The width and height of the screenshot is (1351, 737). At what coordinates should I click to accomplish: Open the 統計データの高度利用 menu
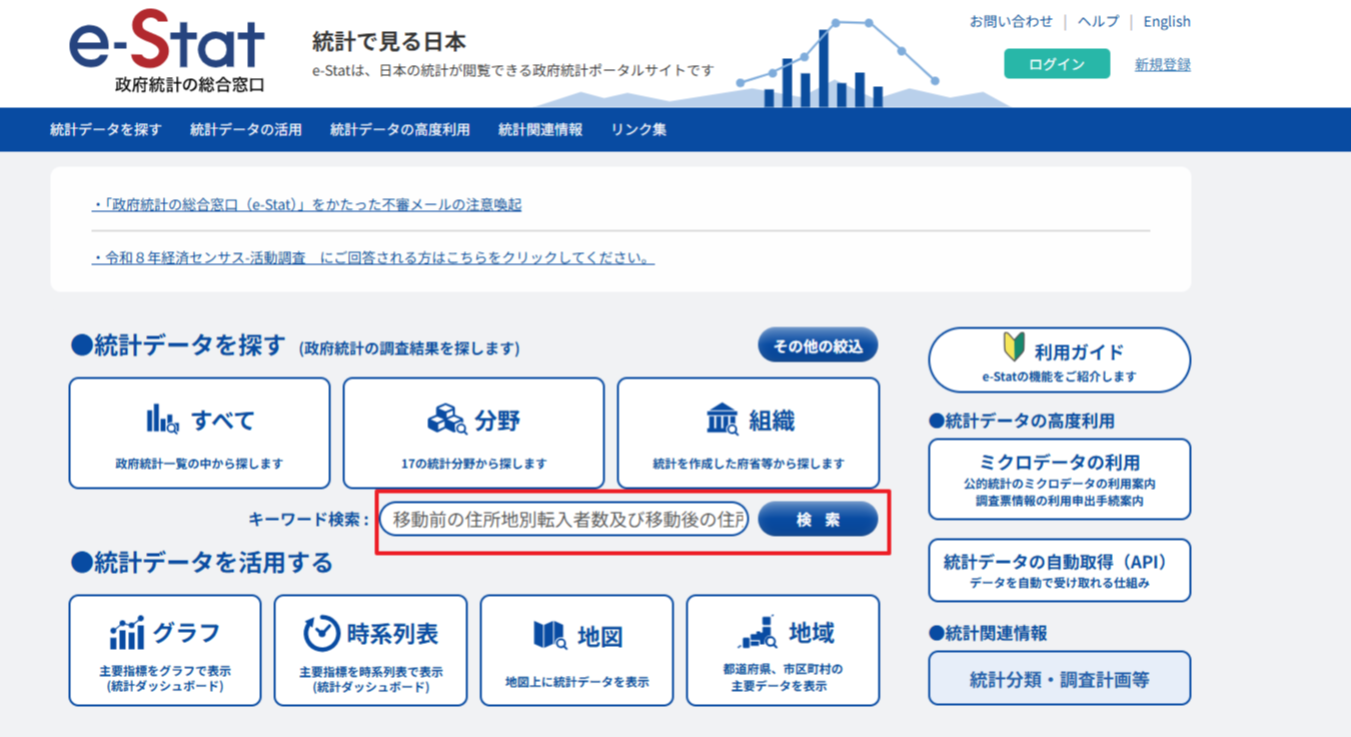[x=400, y=130]
